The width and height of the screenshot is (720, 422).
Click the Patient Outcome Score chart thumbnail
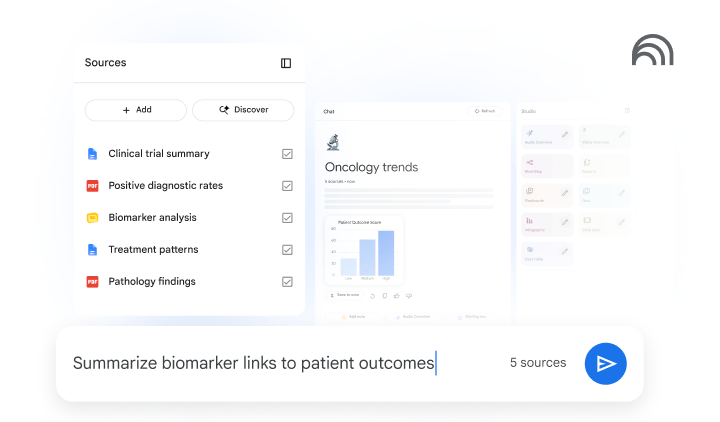point(364,250)
